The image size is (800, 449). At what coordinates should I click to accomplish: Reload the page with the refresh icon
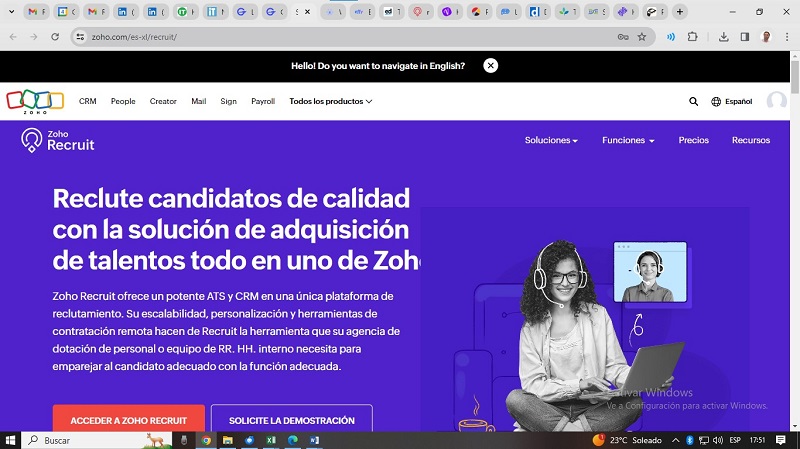(x=55, y=37)
